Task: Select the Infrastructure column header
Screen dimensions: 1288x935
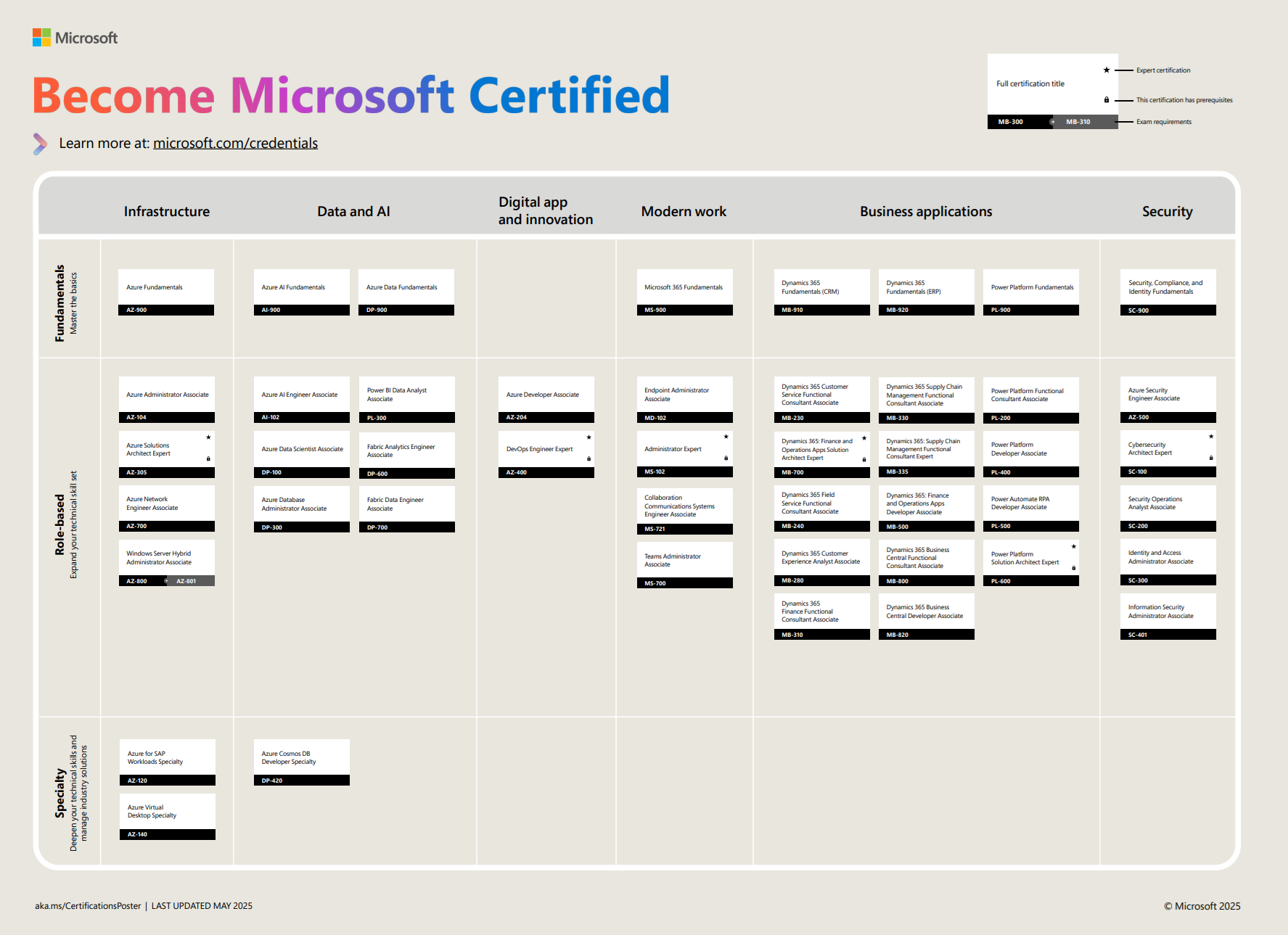Action: [167, 211]
